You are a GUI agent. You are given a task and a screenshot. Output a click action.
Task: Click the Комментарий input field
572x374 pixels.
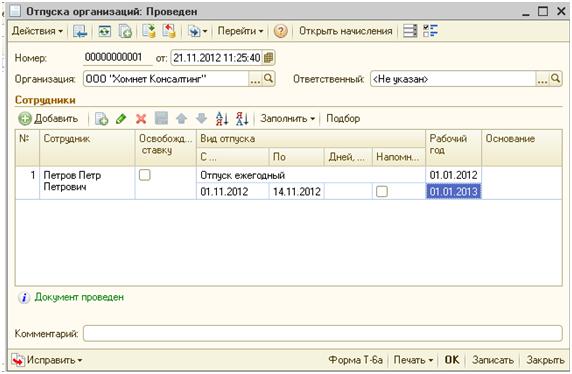pos(323,333)
